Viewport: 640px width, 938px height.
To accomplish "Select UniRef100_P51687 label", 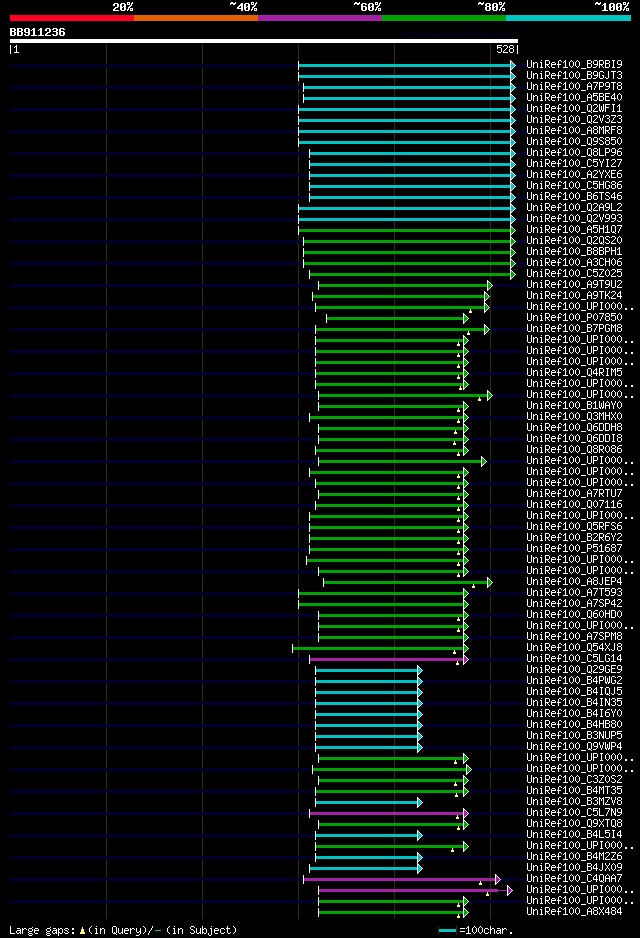I will pos(574,548).
